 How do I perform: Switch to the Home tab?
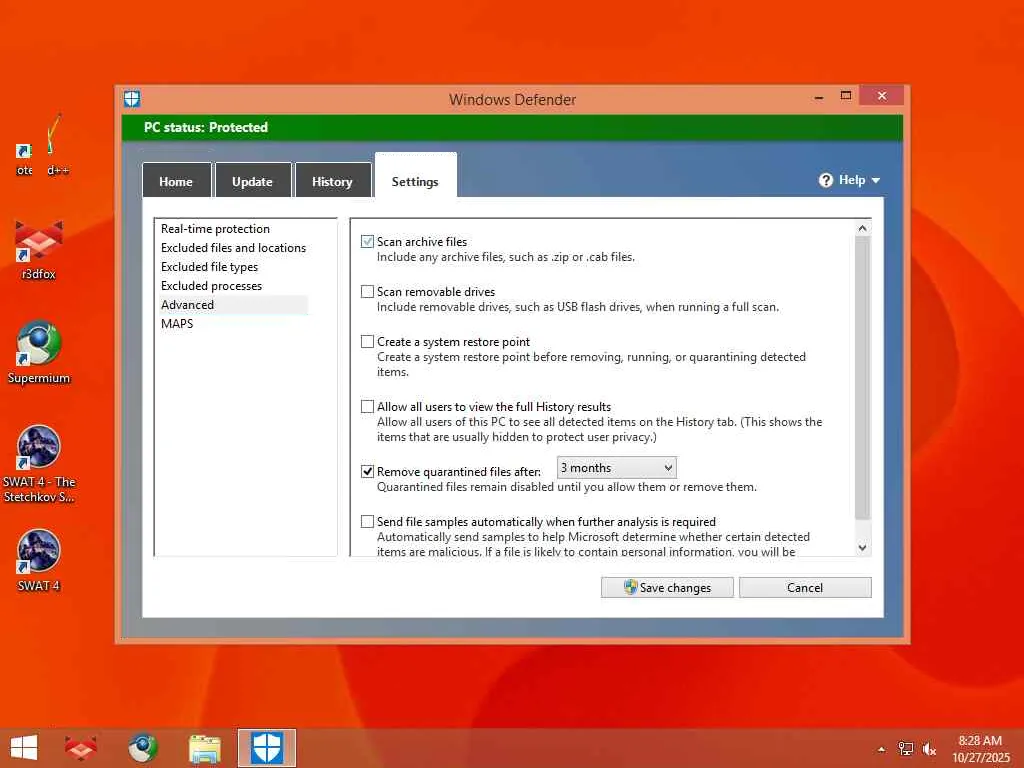pos(176,181)
